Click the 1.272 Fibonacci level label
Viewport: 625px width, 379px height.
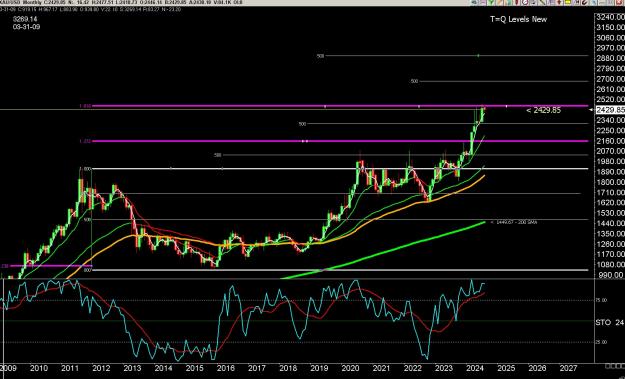[86, 141]
